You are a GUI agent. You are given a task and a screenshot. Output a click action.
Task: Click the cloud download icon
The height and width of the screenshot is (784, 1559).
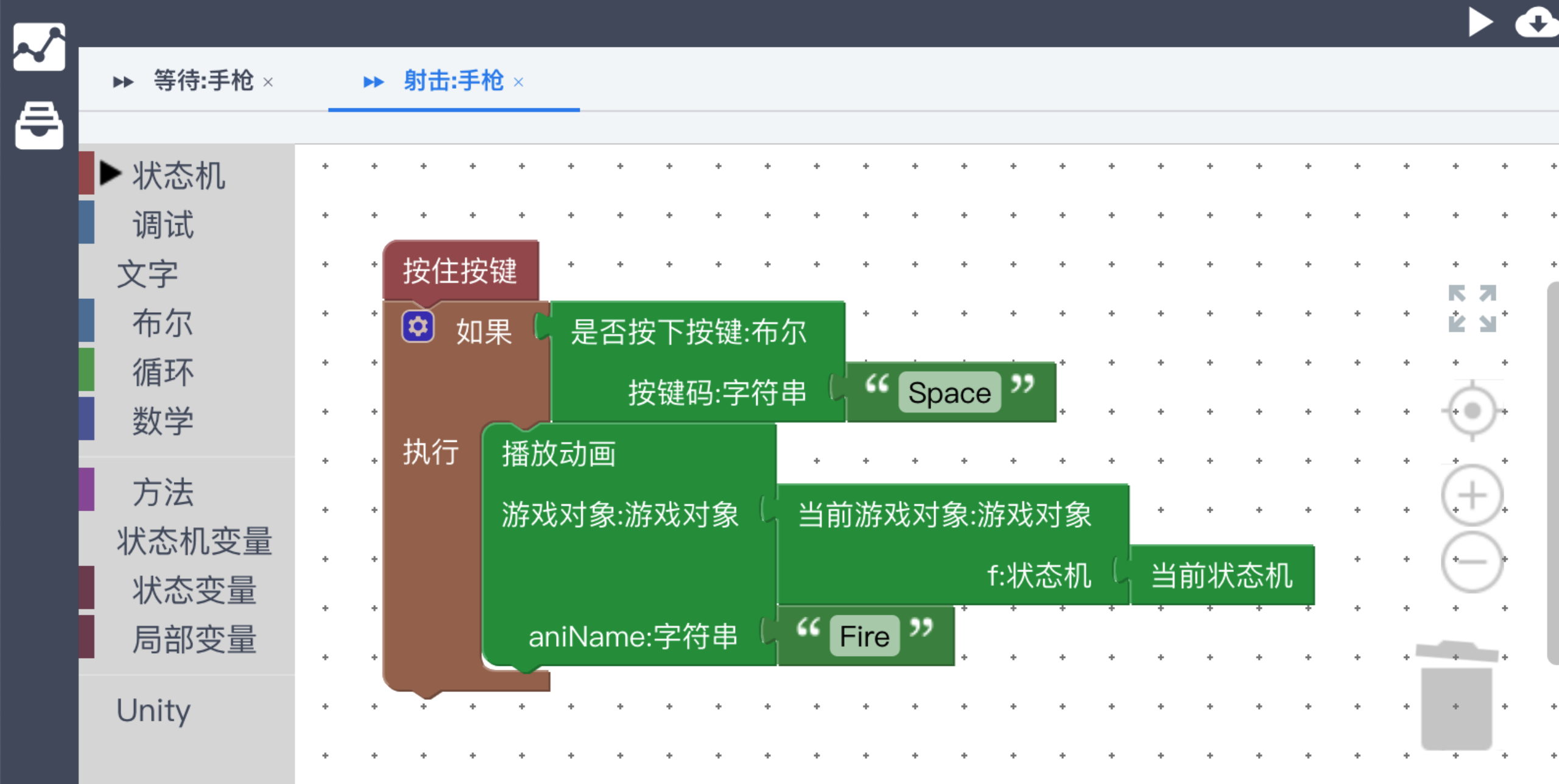(x=1537, y=23)
